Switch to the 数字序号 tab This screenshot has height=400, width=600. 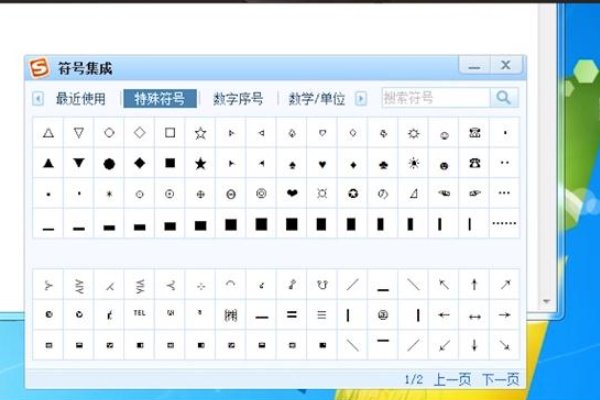click(238, 99)
